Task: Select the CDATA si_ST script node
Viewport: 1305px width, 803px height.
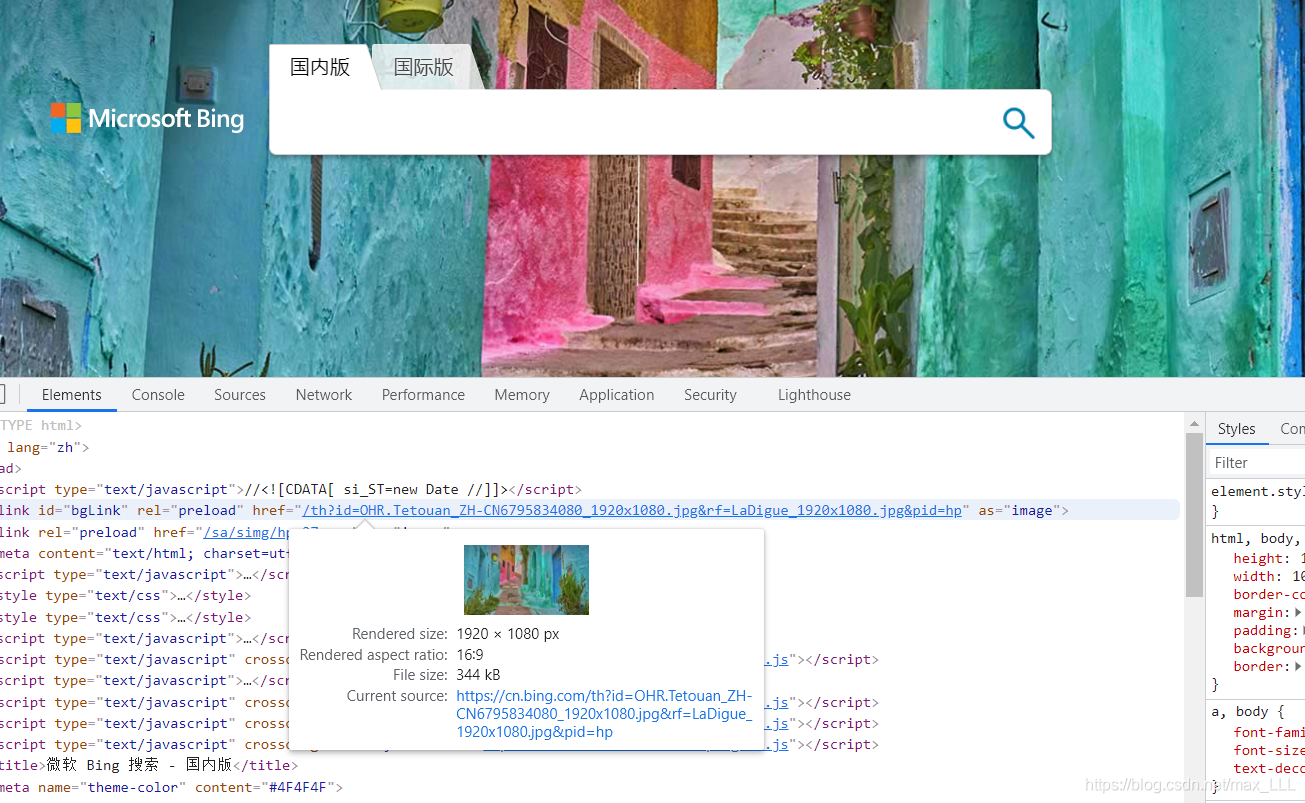Action: coord(290,490)
